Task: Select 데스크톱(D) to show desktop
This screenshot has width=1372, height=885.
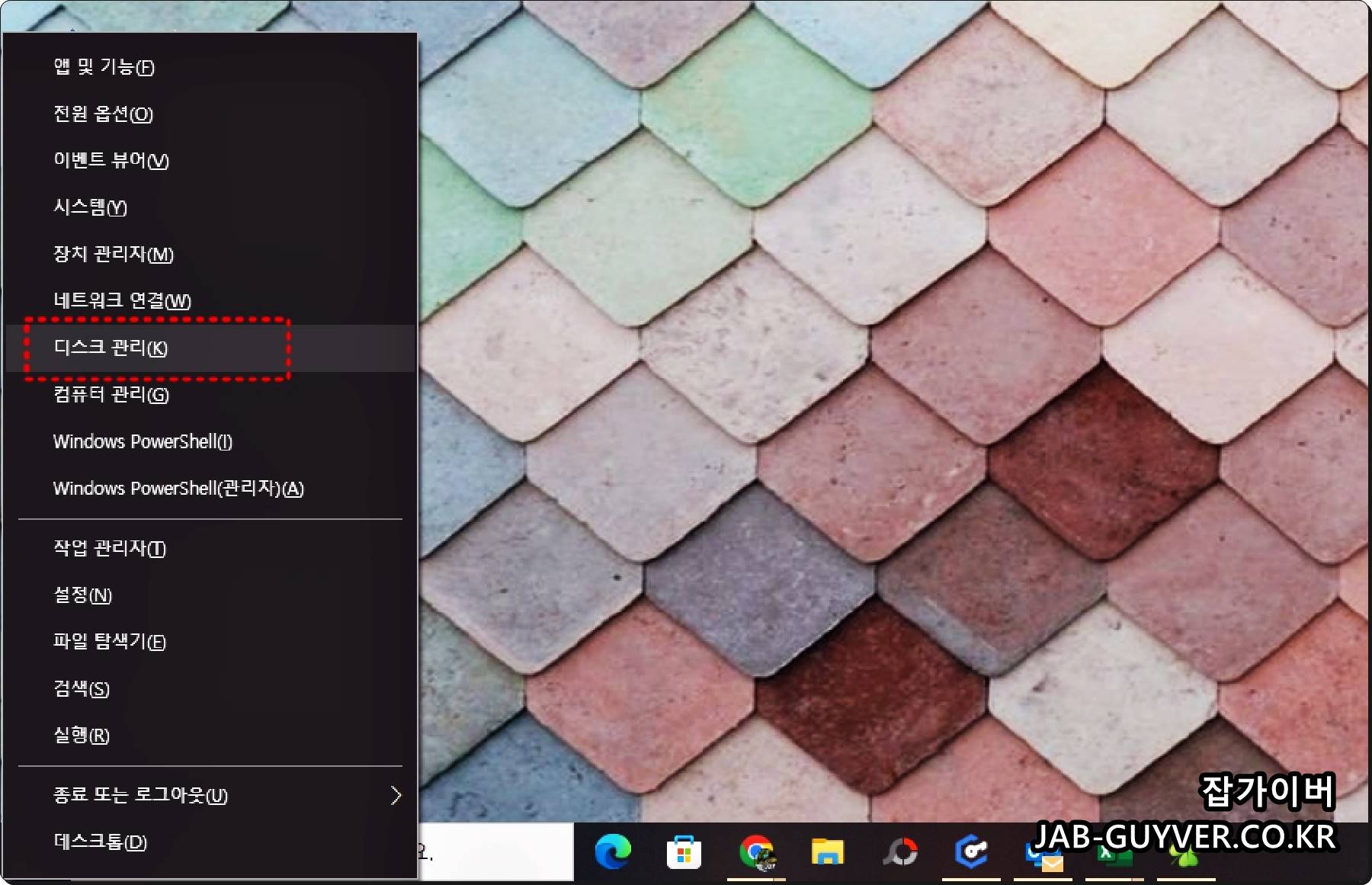Action: click(210, 842)
